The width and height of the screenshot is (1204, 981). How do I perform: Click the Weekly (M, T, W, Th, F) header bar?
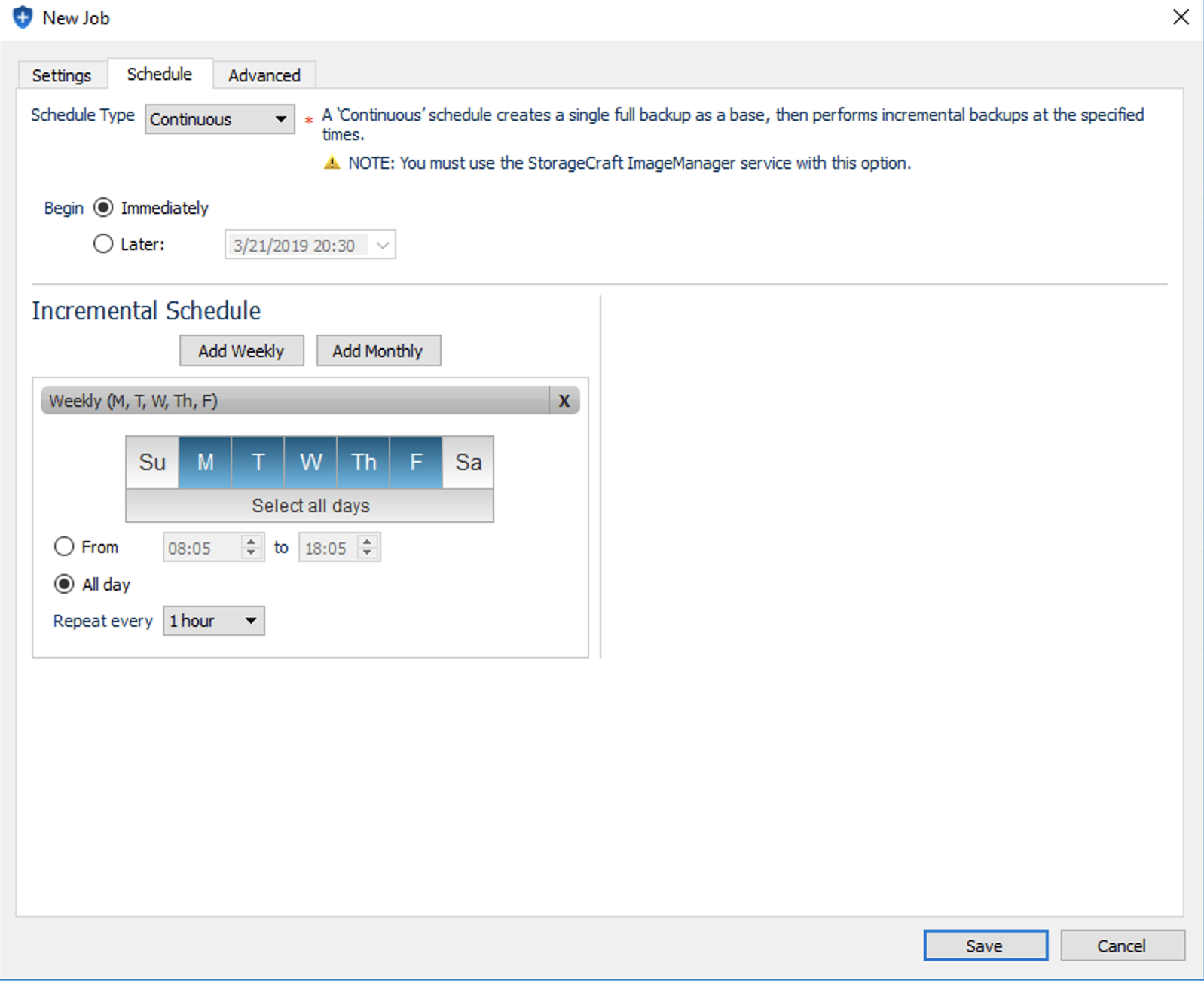pyautogui.click(x=295, y=401)
